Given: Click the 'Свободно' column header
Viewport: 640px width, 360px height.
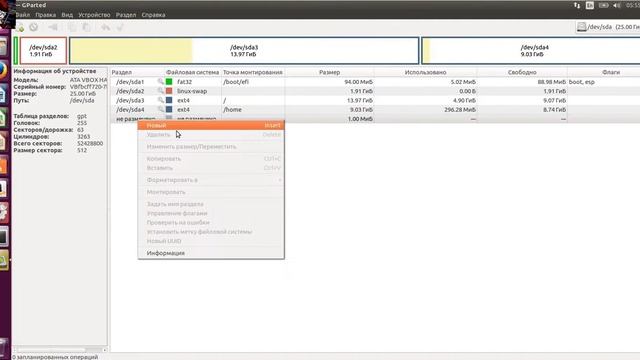Looking at the screenshot, I should tap(522, 72).
